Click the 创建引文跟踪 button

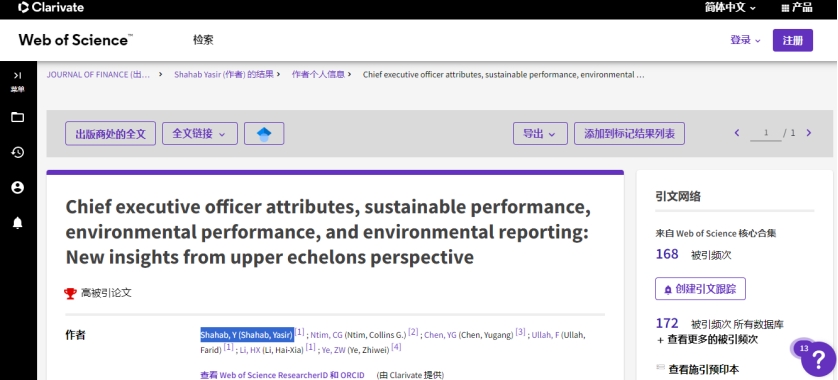(700, 289)
